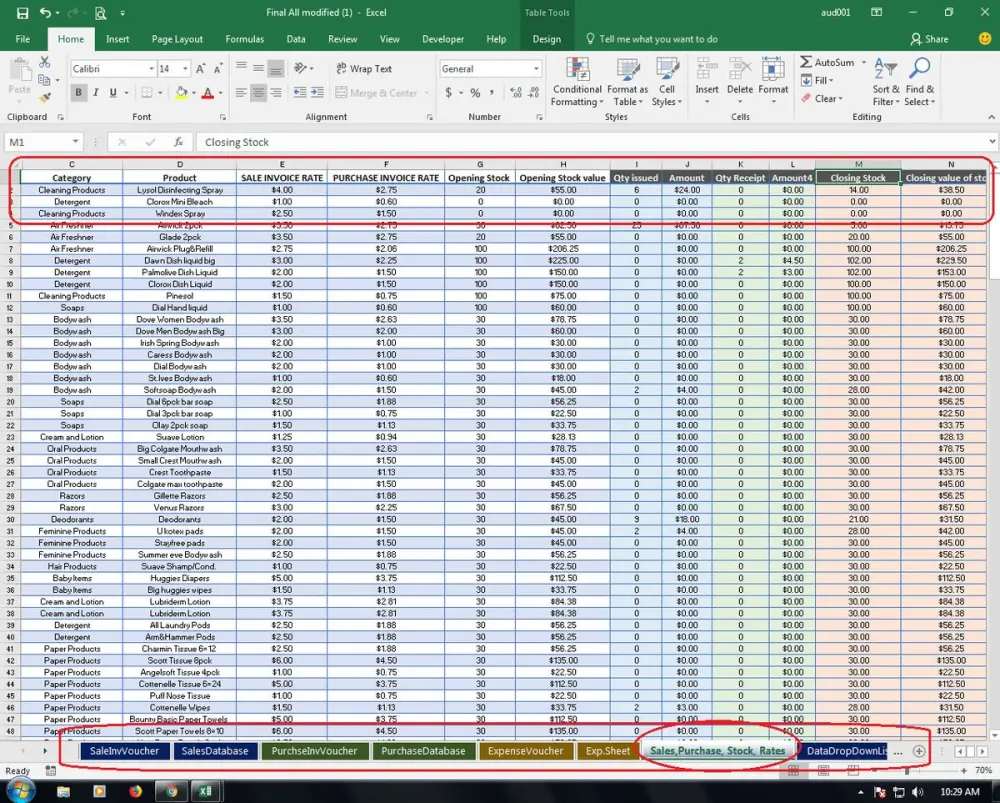This screenshot has height=803, width=1000.
Task: Click the Orientation text angle icon
Action: pyautogui.click(x=300, y=68)
